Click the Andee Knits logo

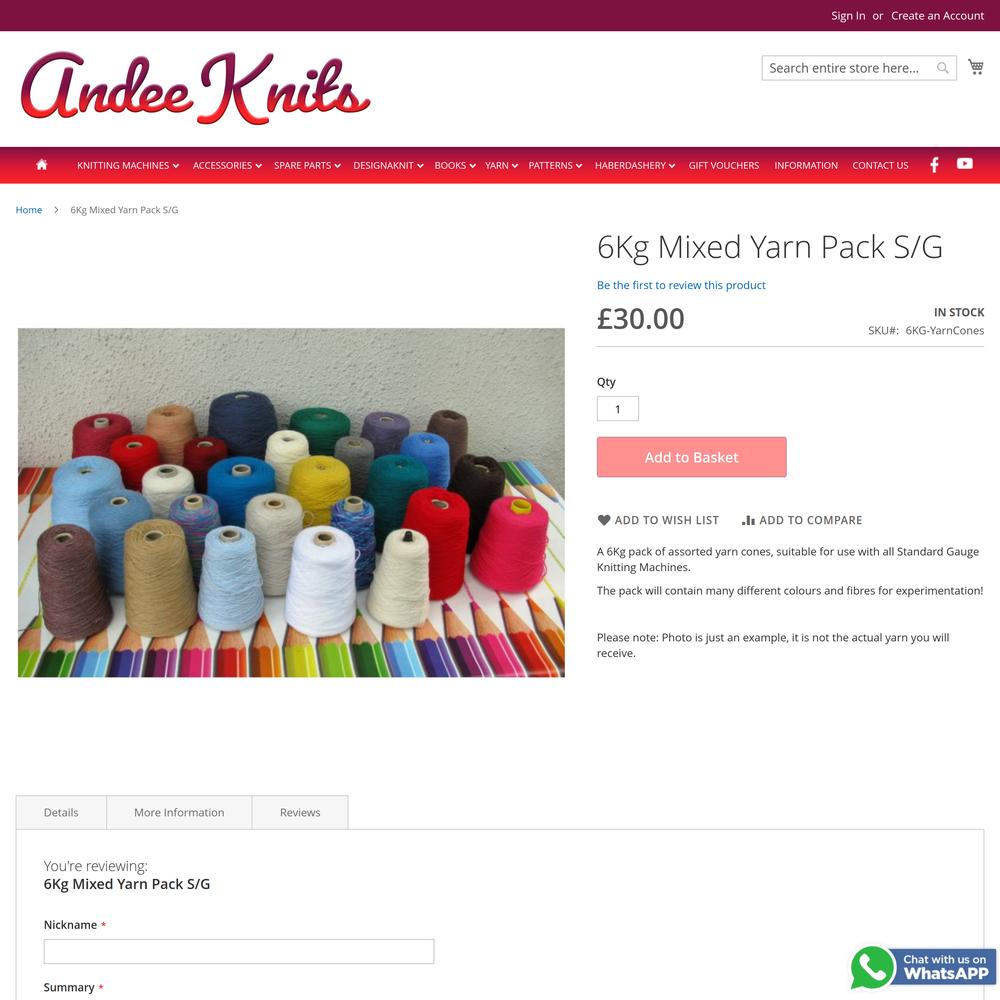tap(195, 88)
